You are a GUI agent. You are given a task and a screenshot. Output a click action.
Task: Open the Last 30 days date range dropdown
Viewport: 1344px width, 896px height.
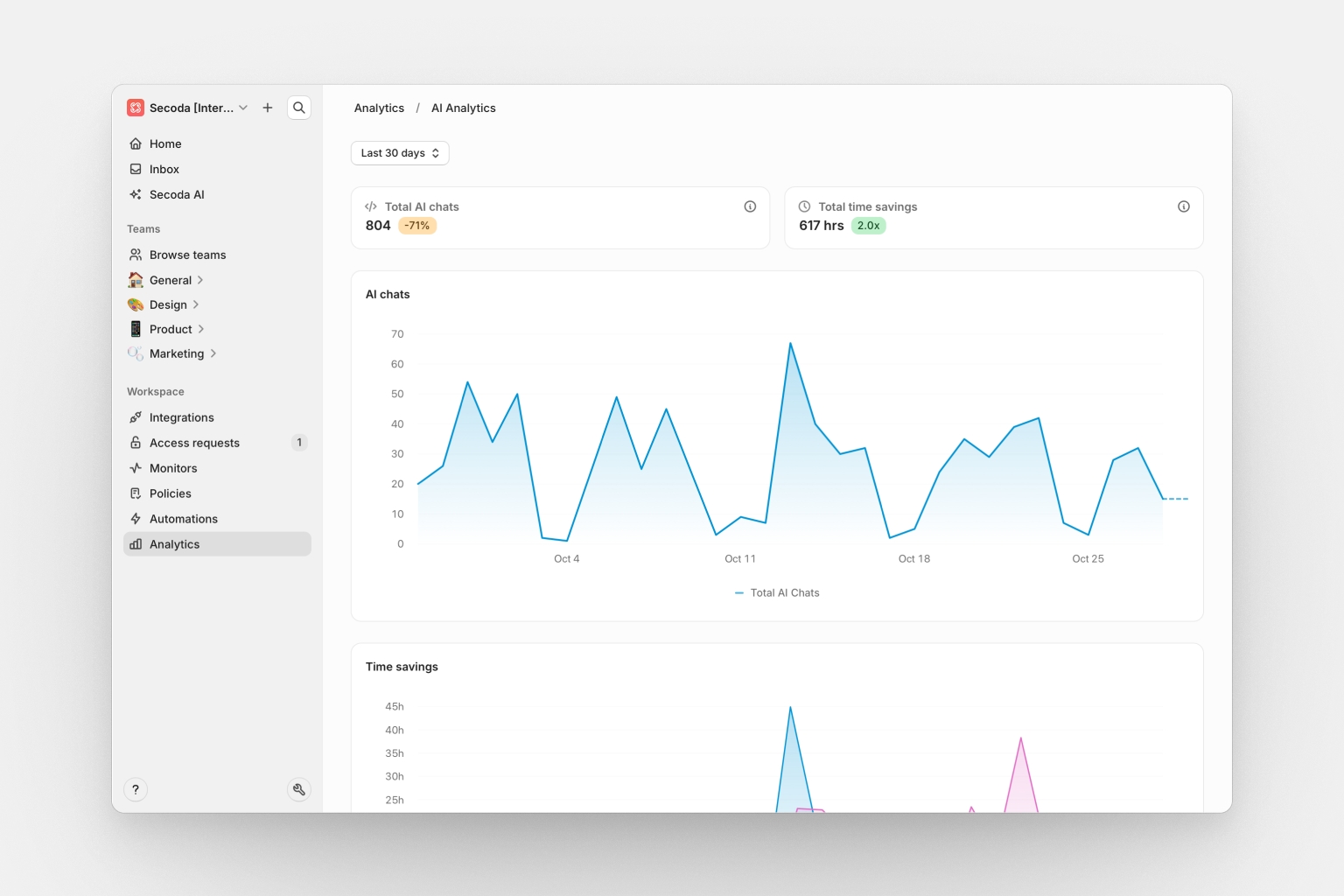tap(400, 153)
